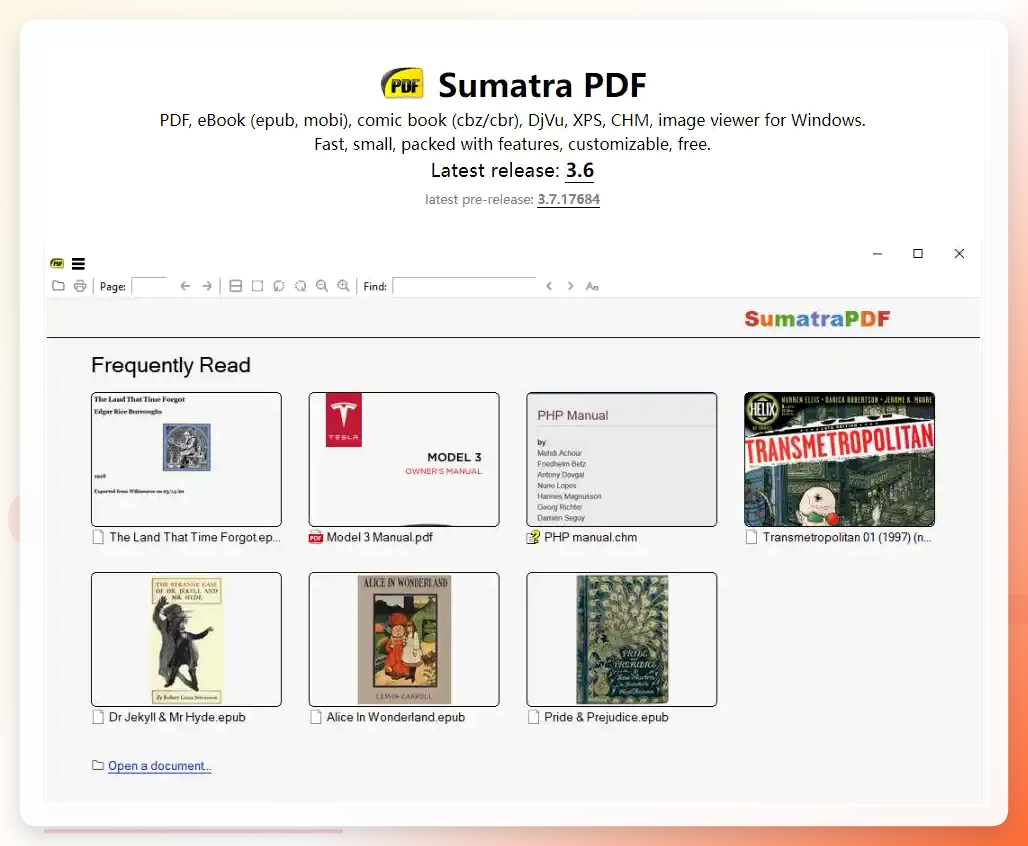The width and height of the screenshot is (1028, 846).
Task: Open the Tesla Model 3 Manual thumbnail
Action: (x=404, y=459)
